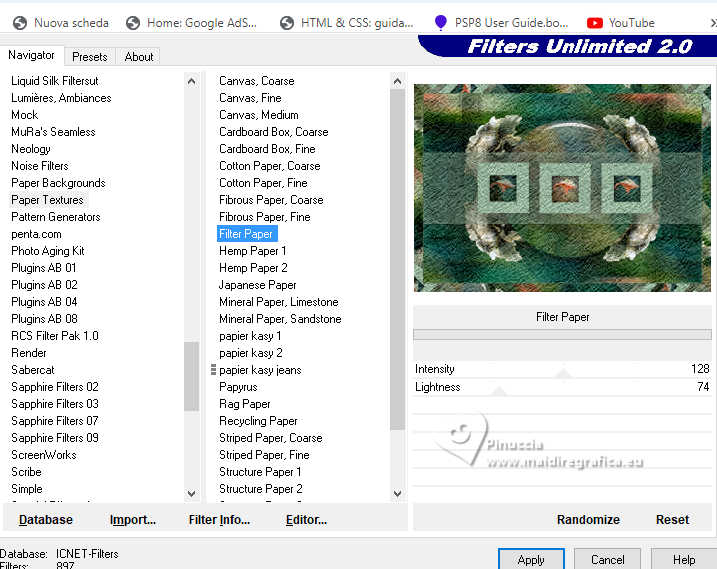Apply the Filter Paper effect
Viewport: 717px width, 569px height.
(531, 559)
